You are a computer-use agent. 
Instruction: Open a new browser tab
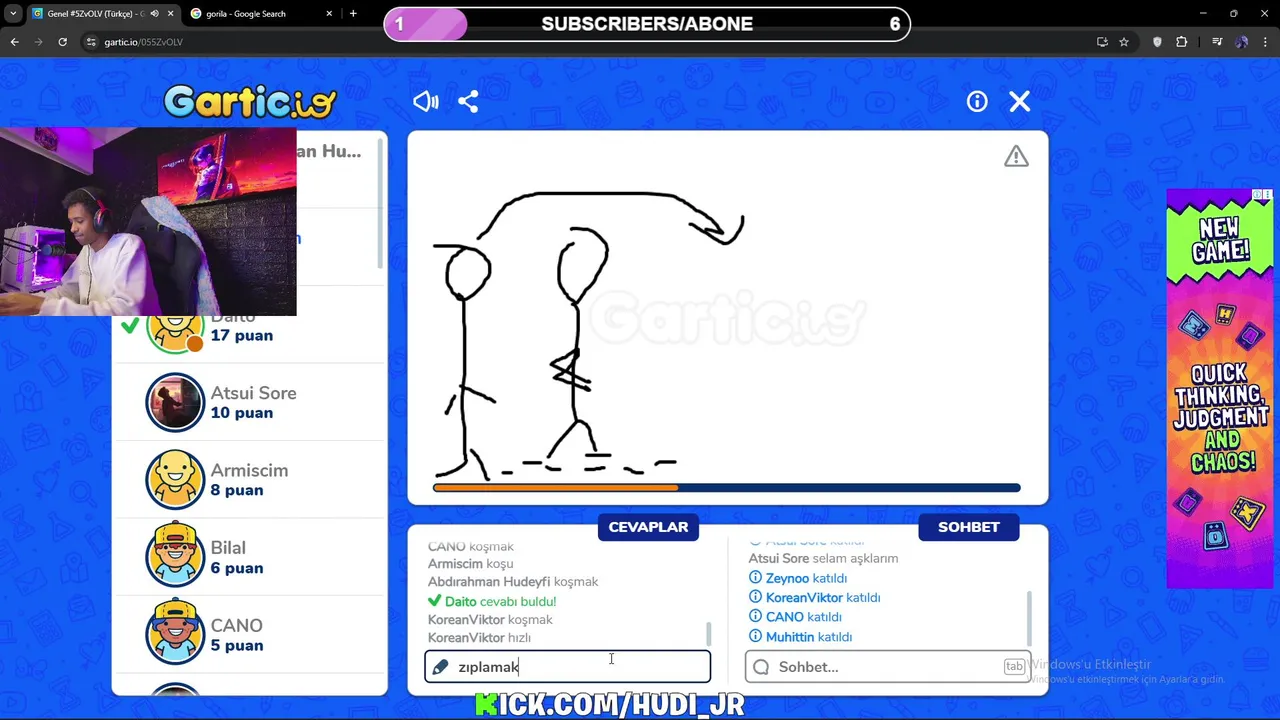pos(353,14)
